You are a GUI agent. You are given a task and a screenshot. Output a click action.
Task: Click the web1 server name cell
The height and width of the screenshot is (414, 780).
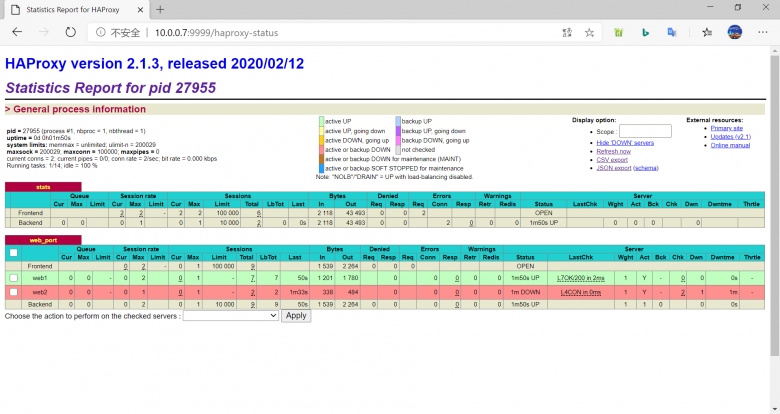tap(40, 278)
